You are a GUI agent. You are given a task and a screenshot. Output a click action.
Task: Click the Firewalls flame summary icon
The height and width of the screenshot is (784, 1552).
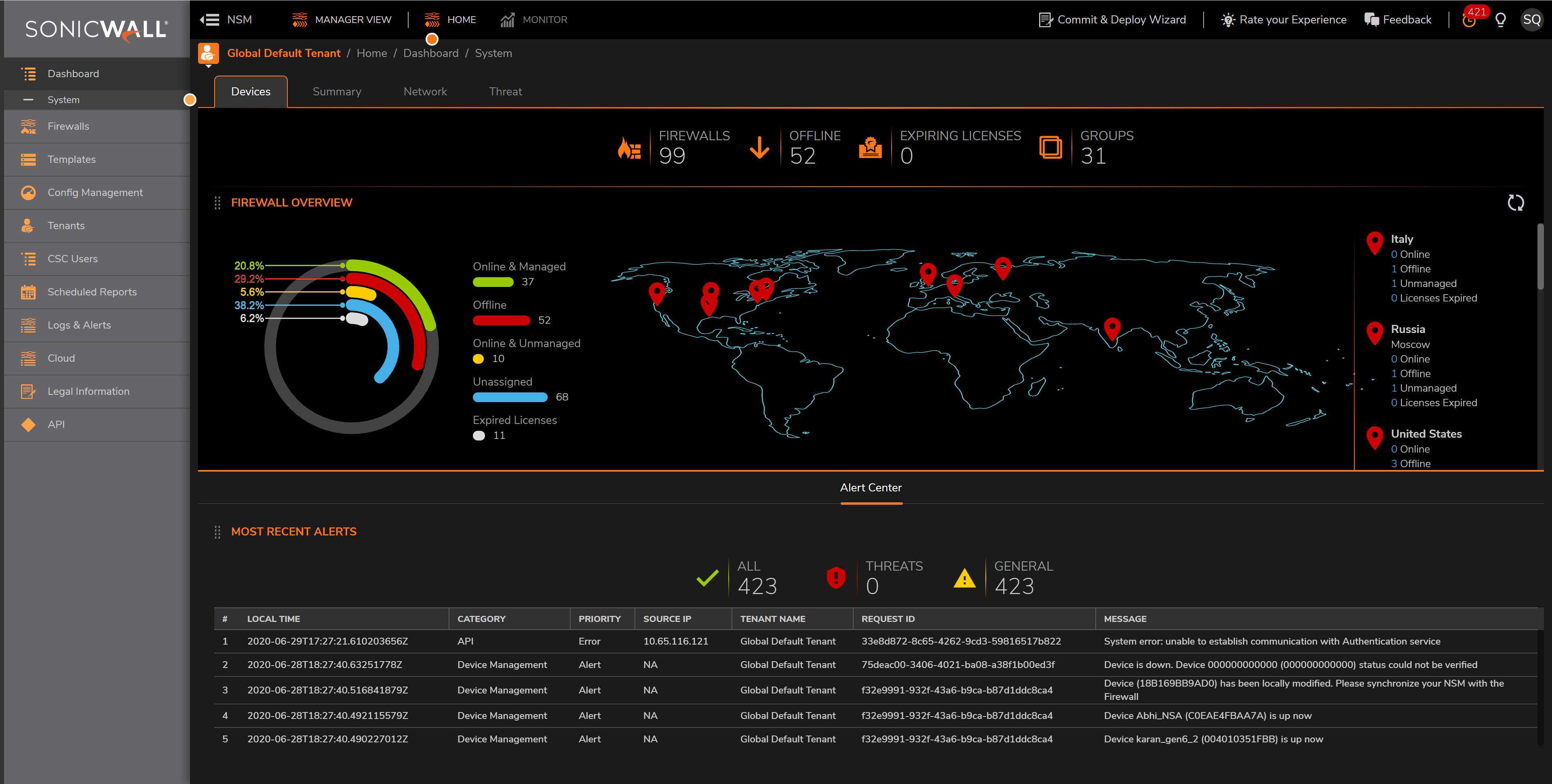point(629,148)
